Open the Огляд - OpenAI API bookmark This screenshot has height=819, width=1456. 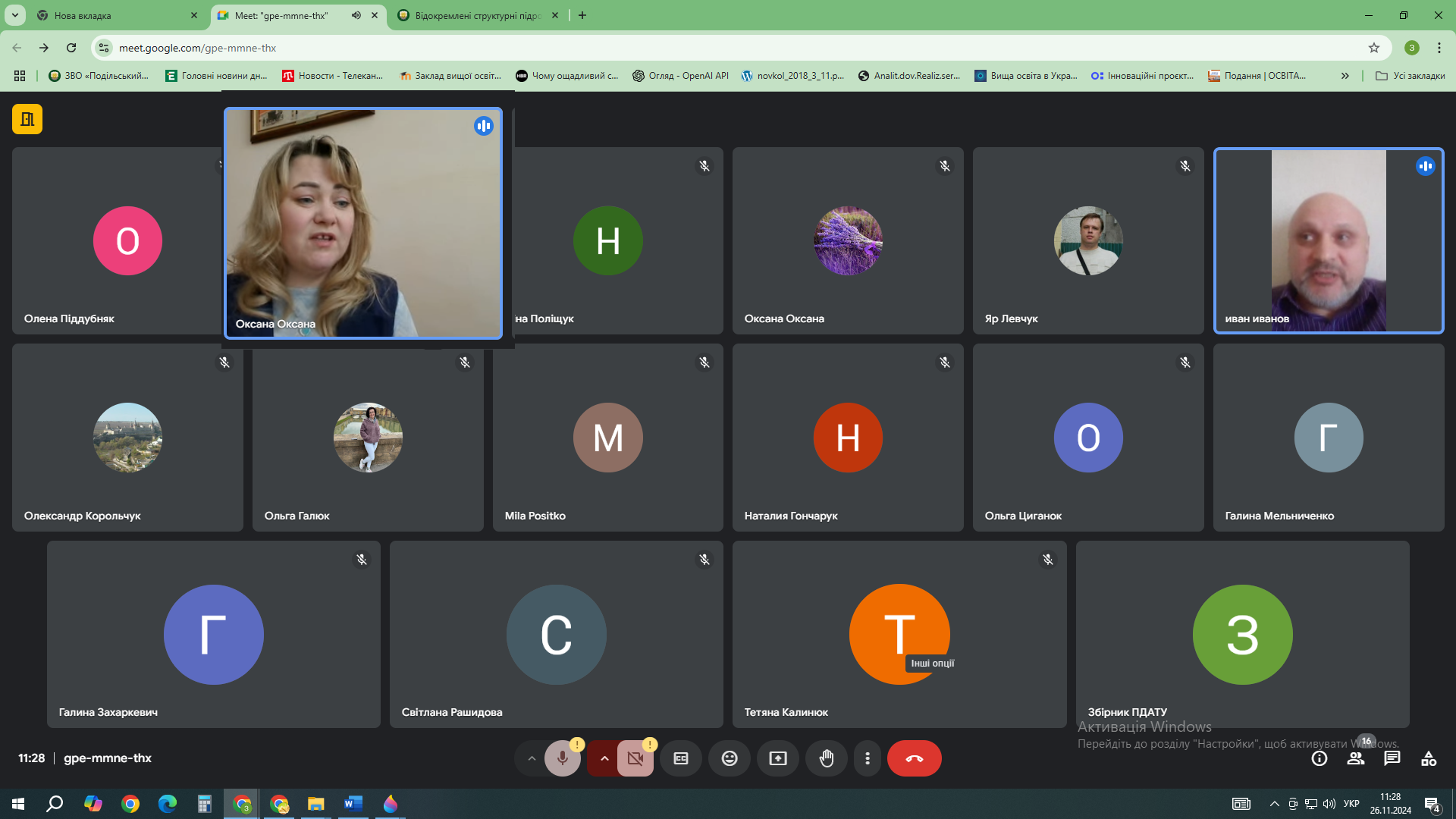680,76
